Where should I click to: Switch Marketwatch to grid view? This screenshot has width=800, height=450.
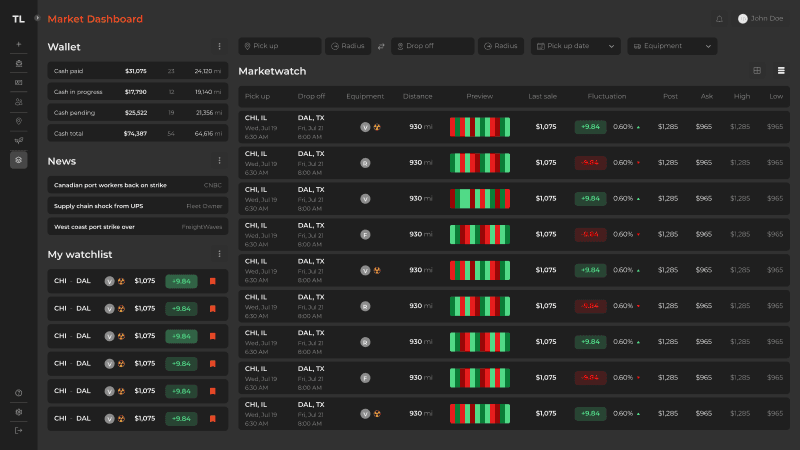(x=757, y=71)
